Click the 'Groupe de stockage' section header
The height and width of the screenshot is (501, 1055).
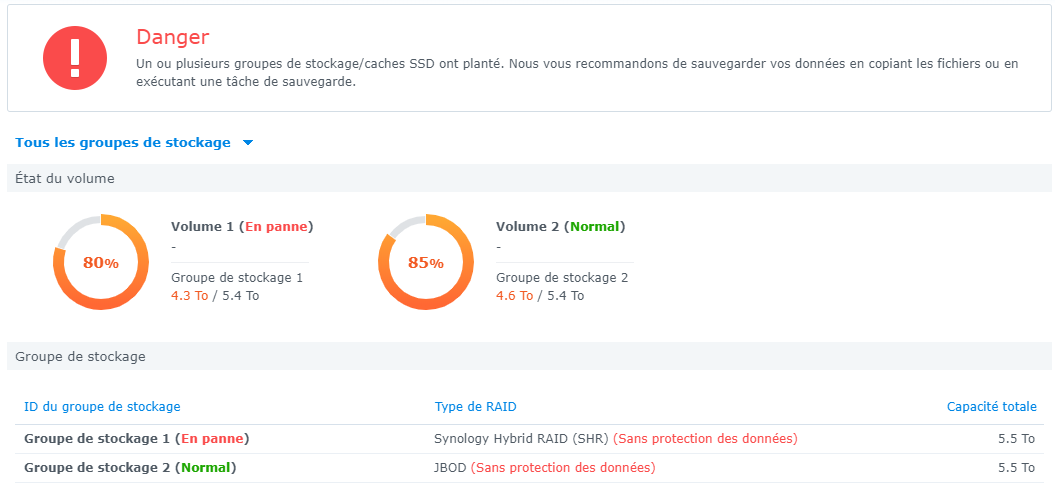80,356
